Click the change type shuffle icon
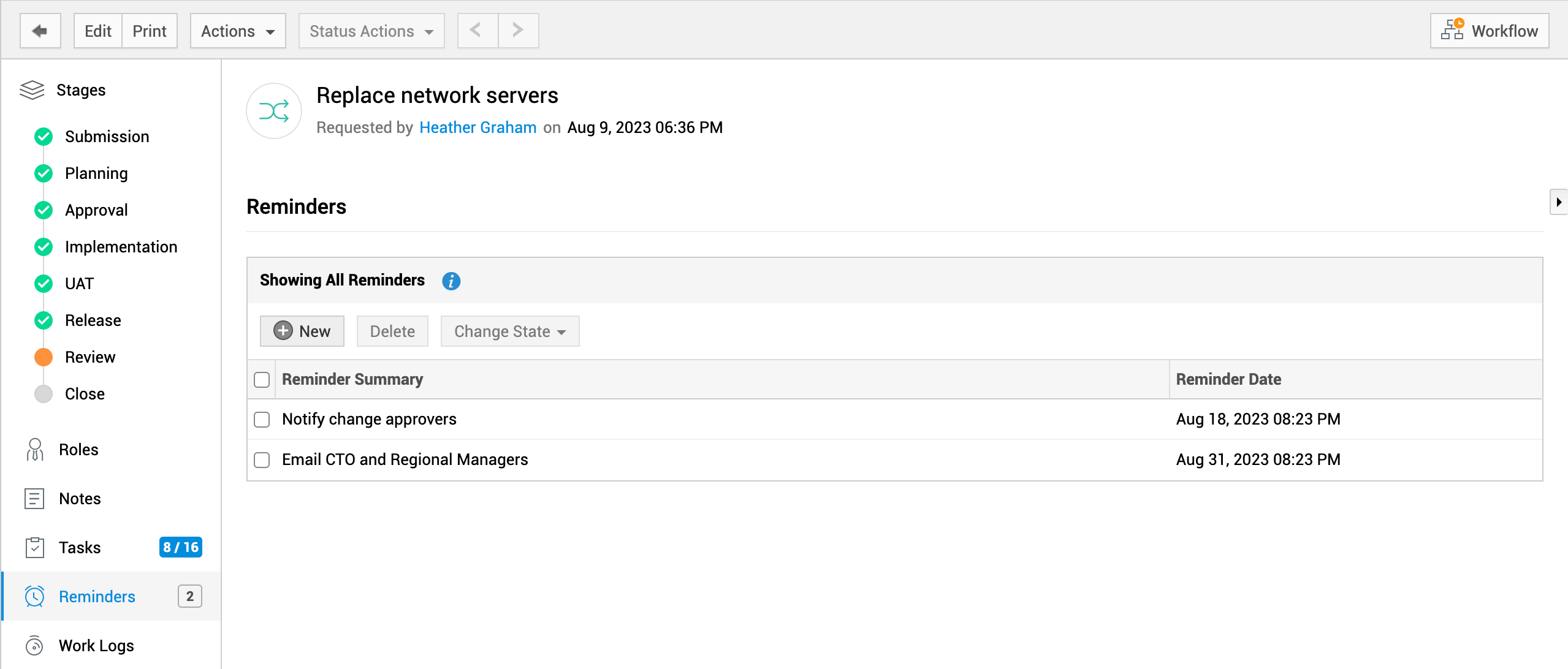The width and height of the screenshot is (1568, 669). [273, 111]
